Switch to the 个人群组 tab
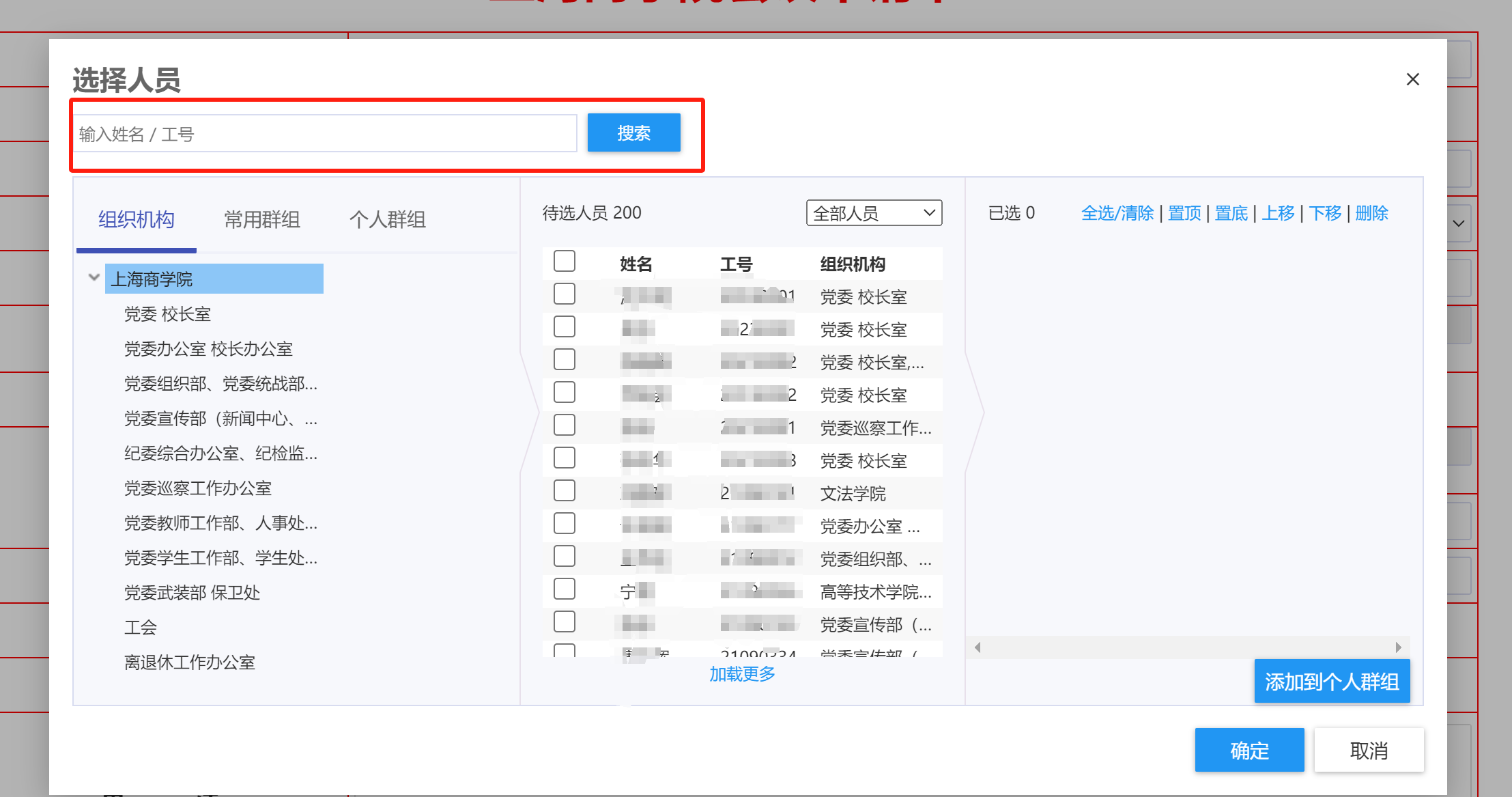Screen dimensions: 1512x797 pos(387,219)
